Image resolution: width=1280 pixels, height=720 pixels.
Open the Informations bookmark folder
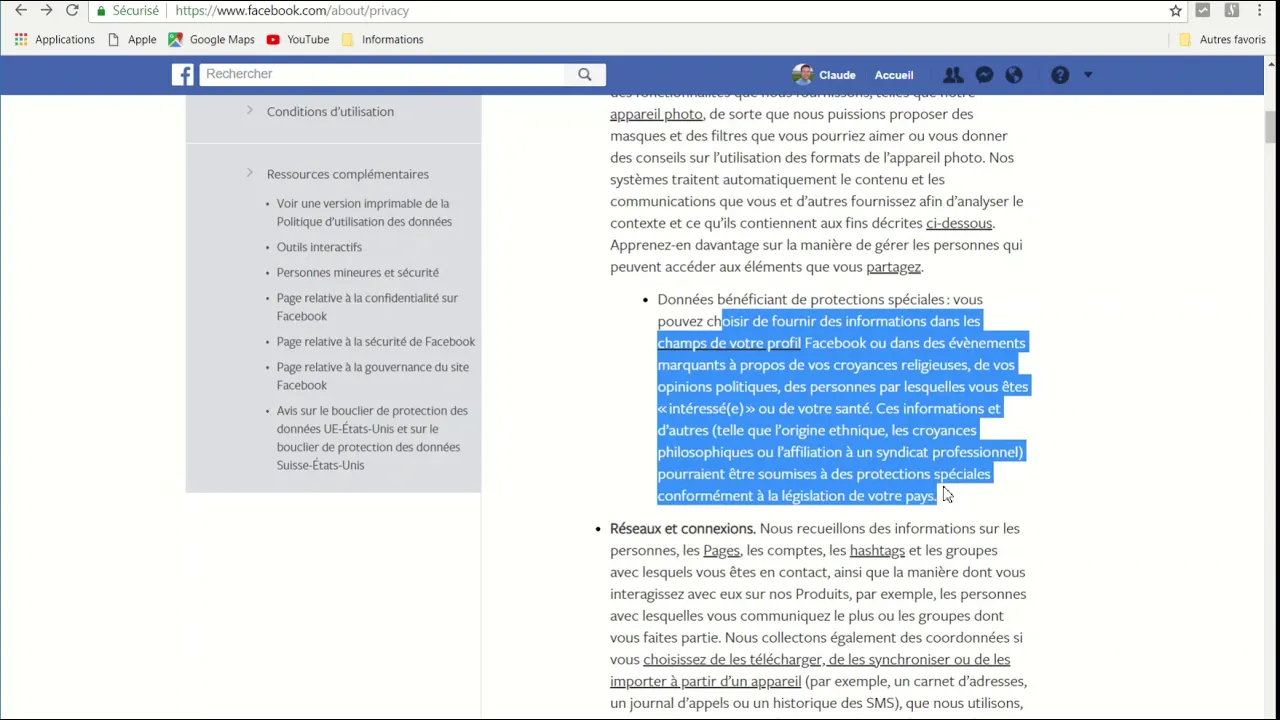click(x=382, y=39)
